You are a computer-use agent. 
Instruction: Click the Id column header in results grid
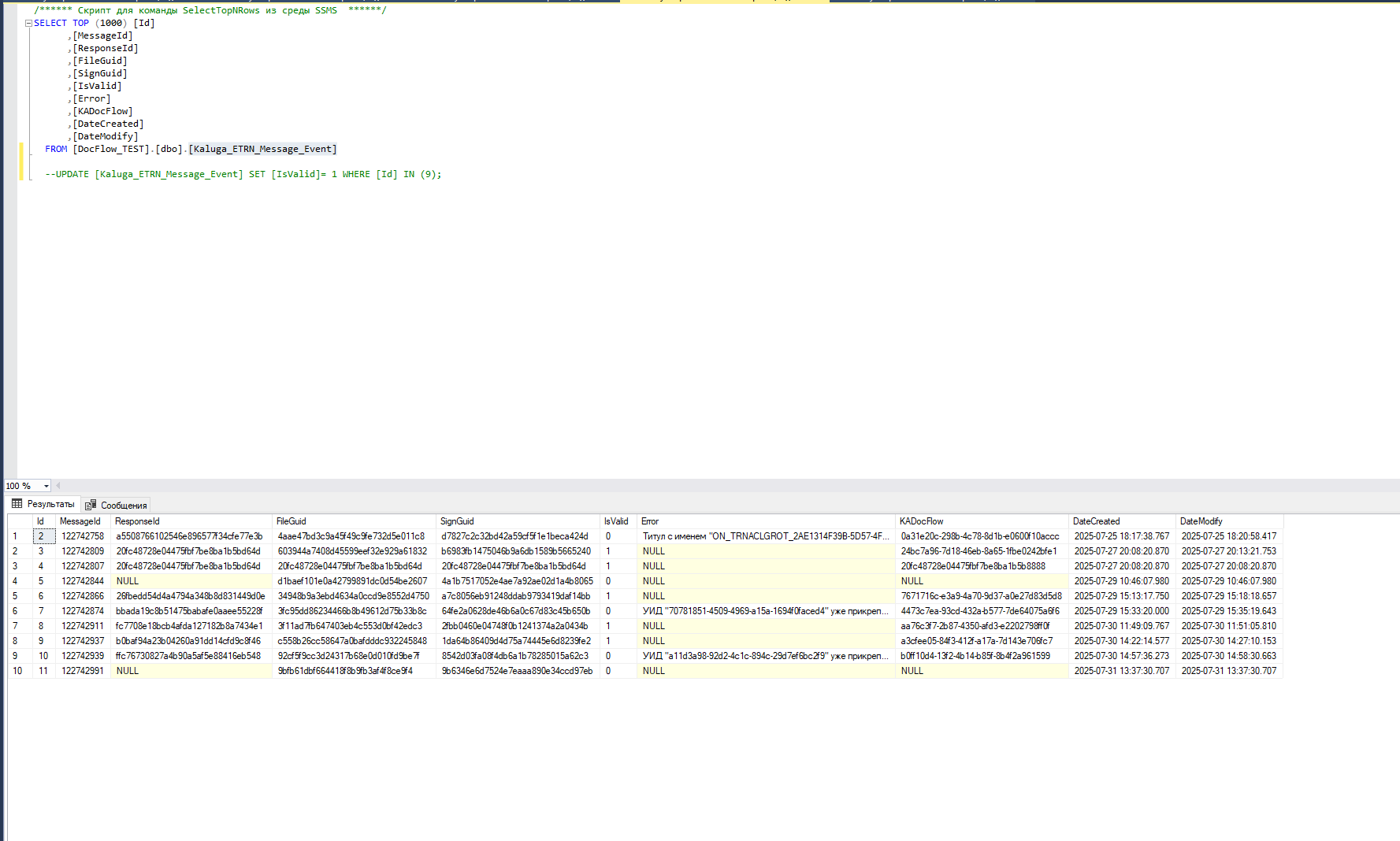pyautogui.click(x=43, y=521)
